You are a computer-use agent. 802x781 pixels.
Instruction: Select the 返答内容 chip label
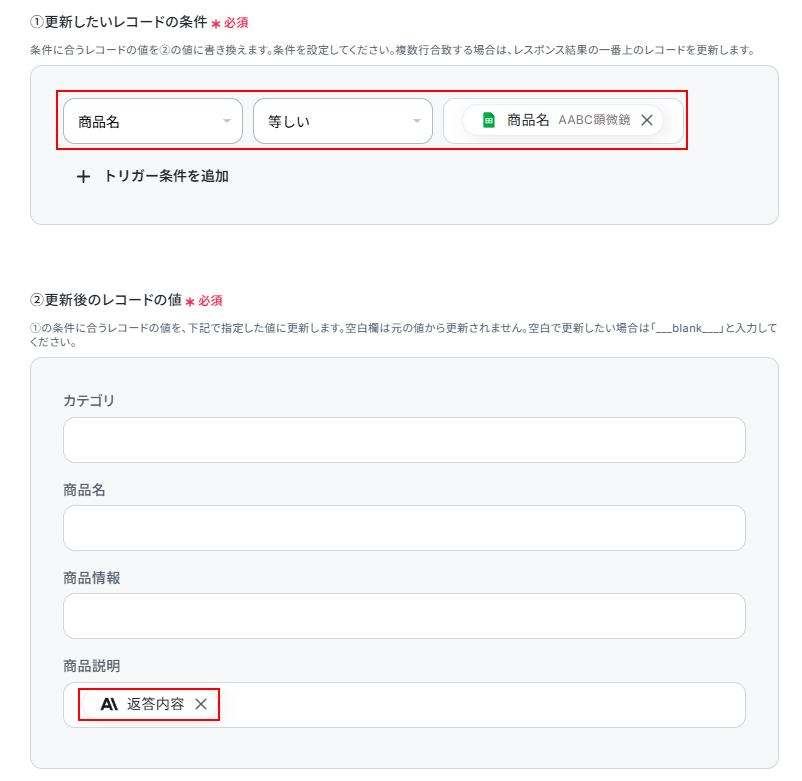point(155,704)
